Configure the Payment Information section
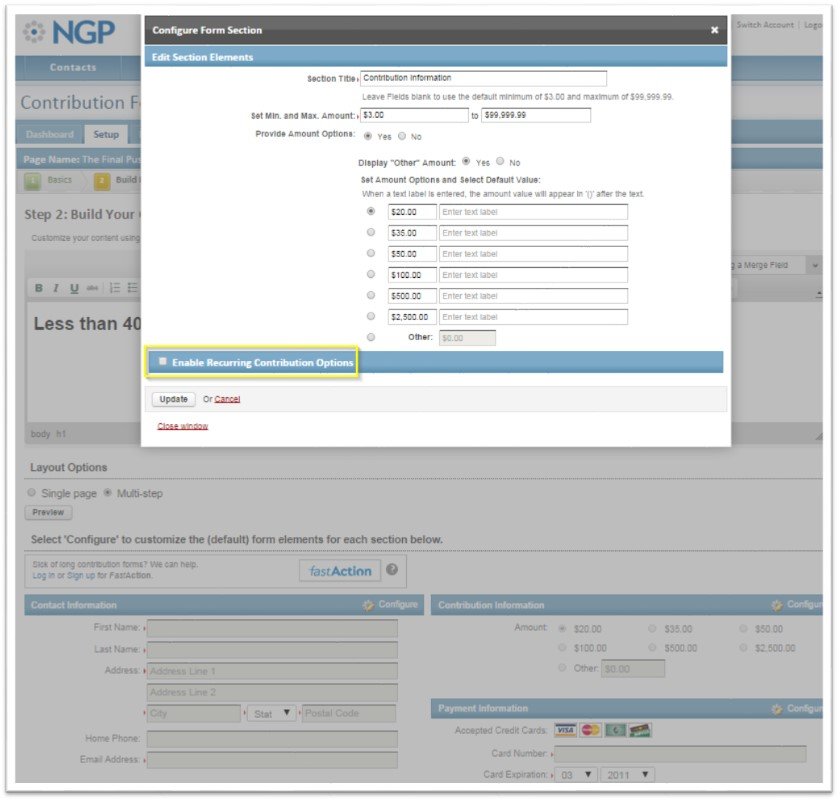 (797, 708)
